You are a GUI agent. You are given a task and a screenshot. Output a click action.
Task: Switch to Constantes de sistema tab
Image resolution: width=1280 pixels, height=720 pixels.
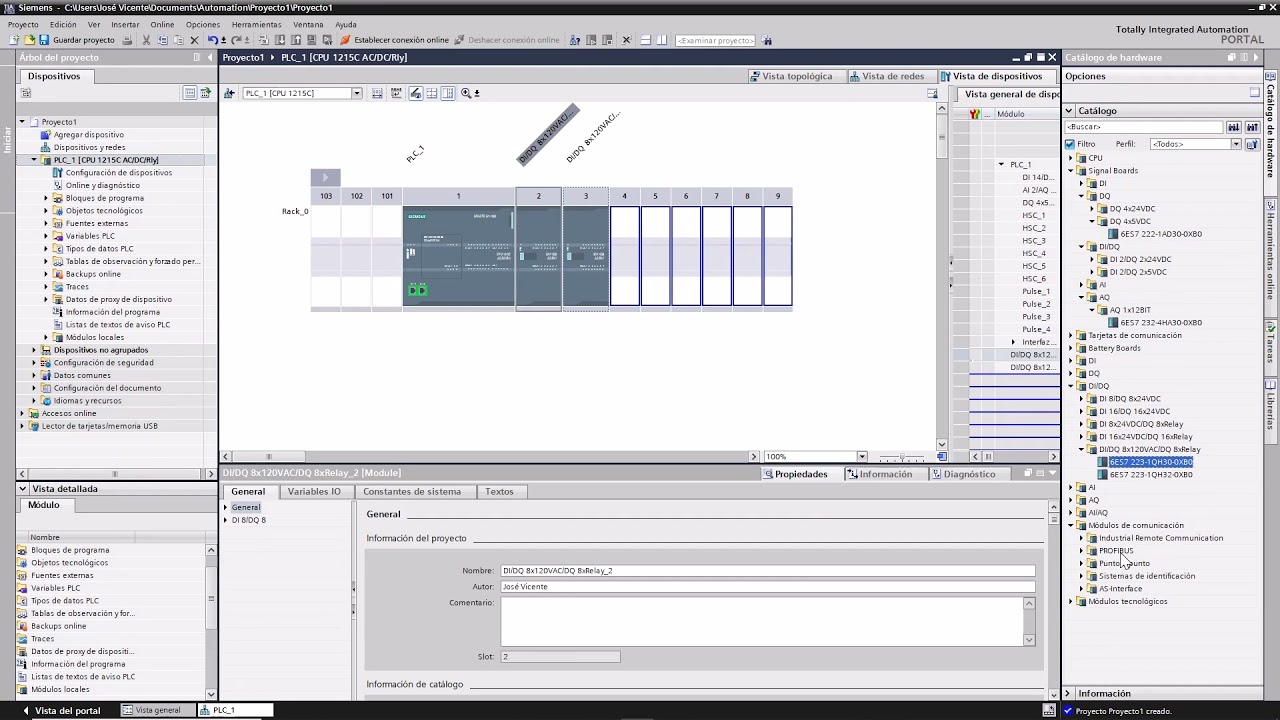[412, 491]
